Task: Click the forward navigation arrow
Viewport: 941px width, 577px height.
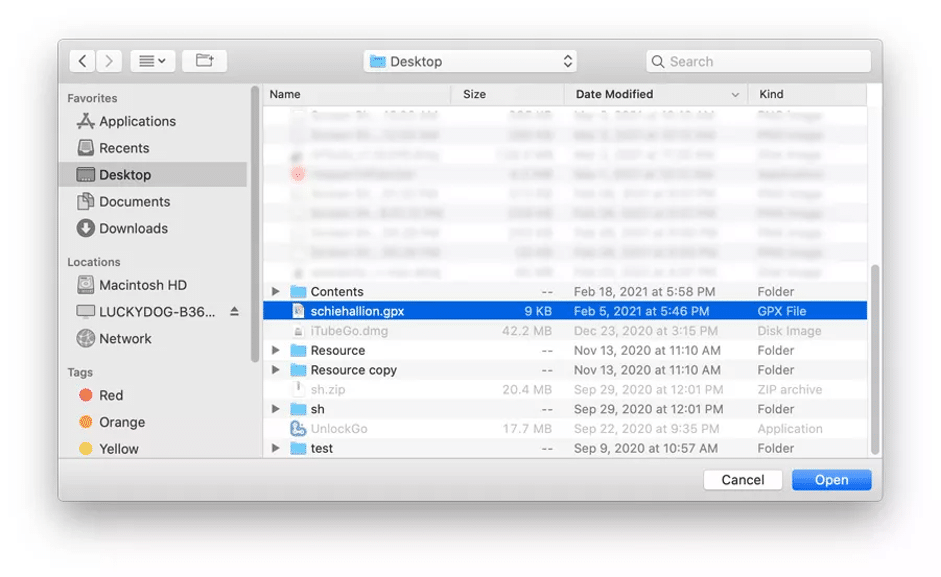Action: [110, 61]
